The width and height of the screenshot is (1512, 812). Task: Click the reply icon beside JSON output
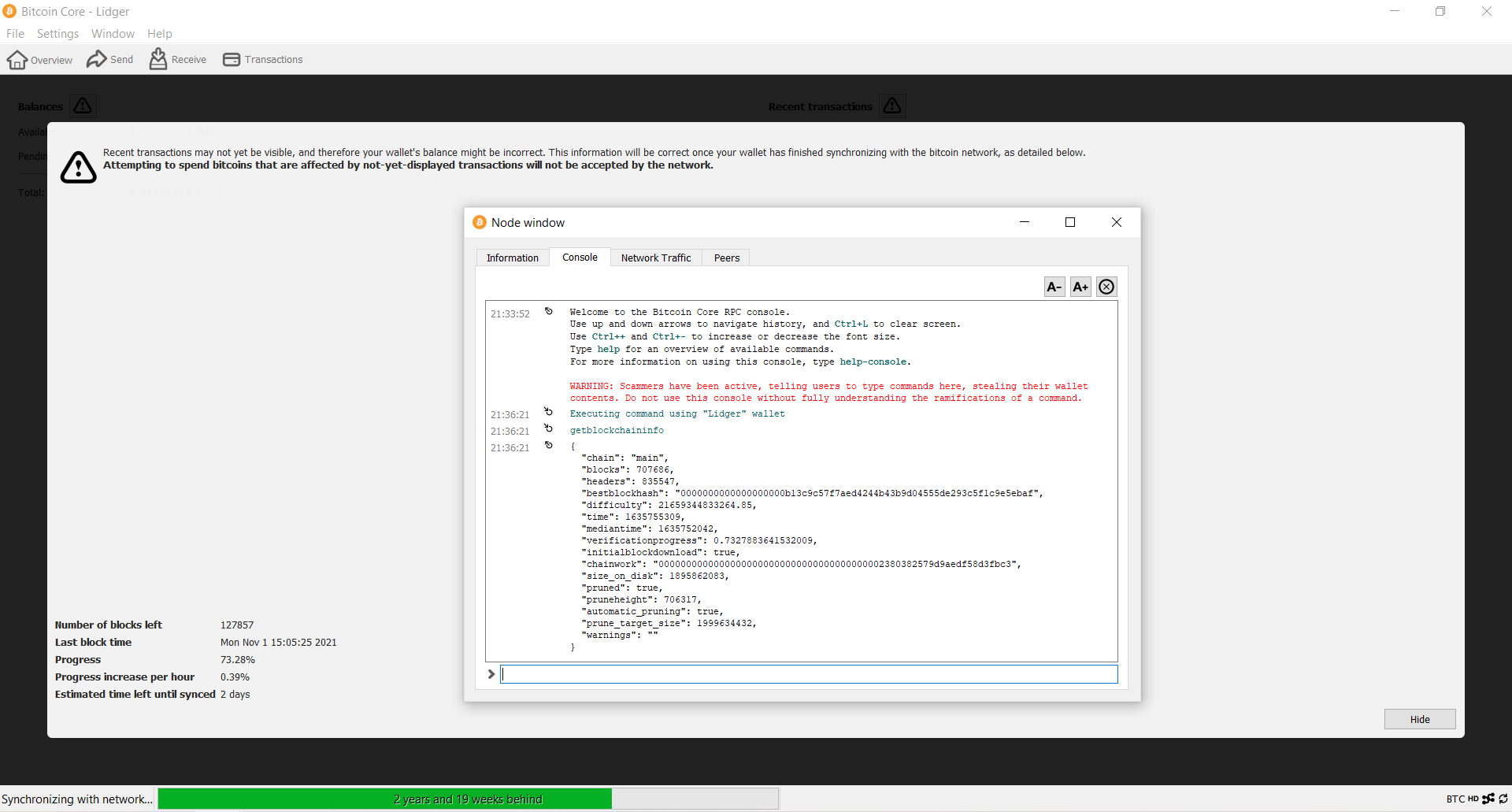tap(549, 445)
